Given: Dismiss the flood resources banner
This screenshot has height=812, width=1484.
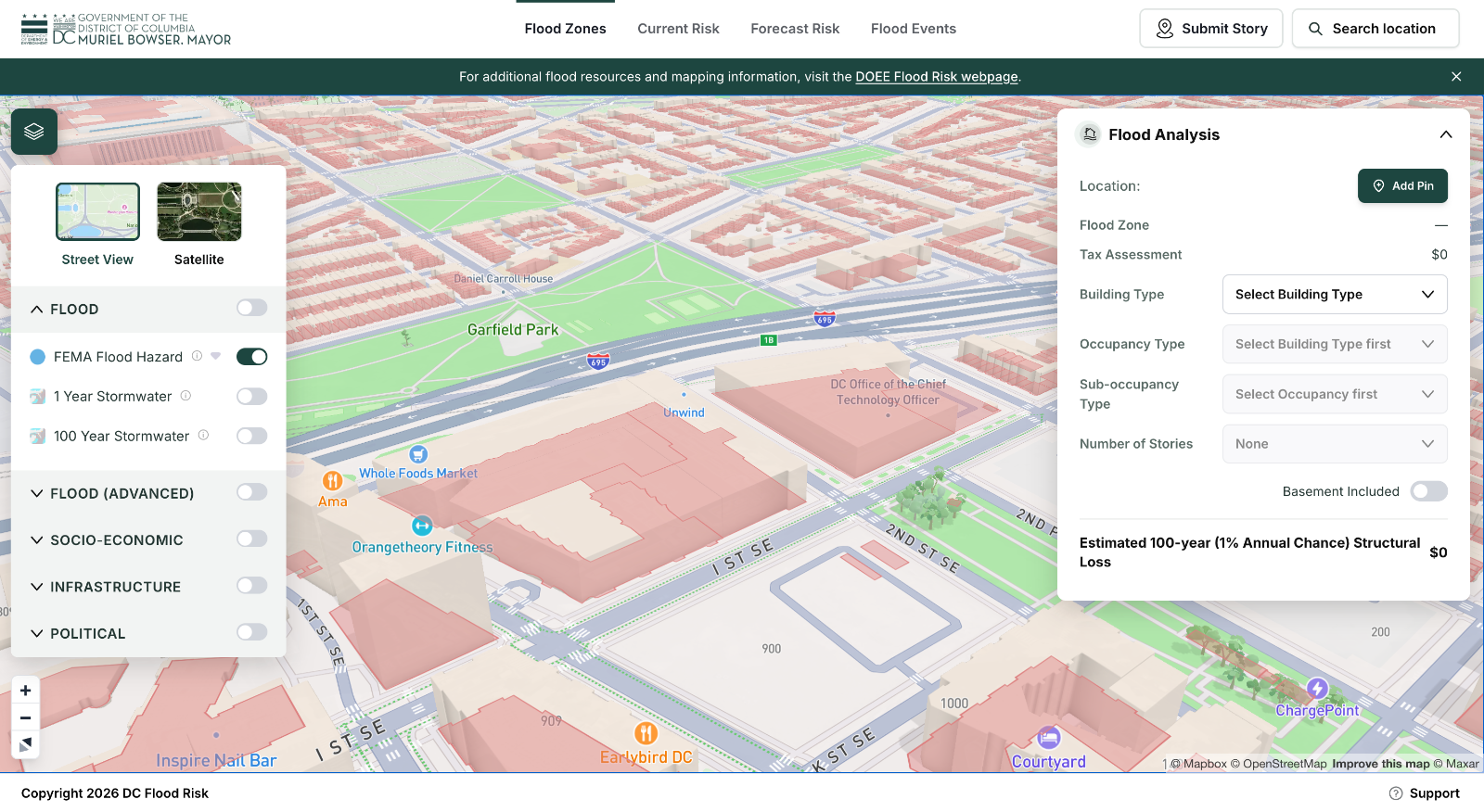Looking at the screenshot, I should click(x=1456, y=77).
